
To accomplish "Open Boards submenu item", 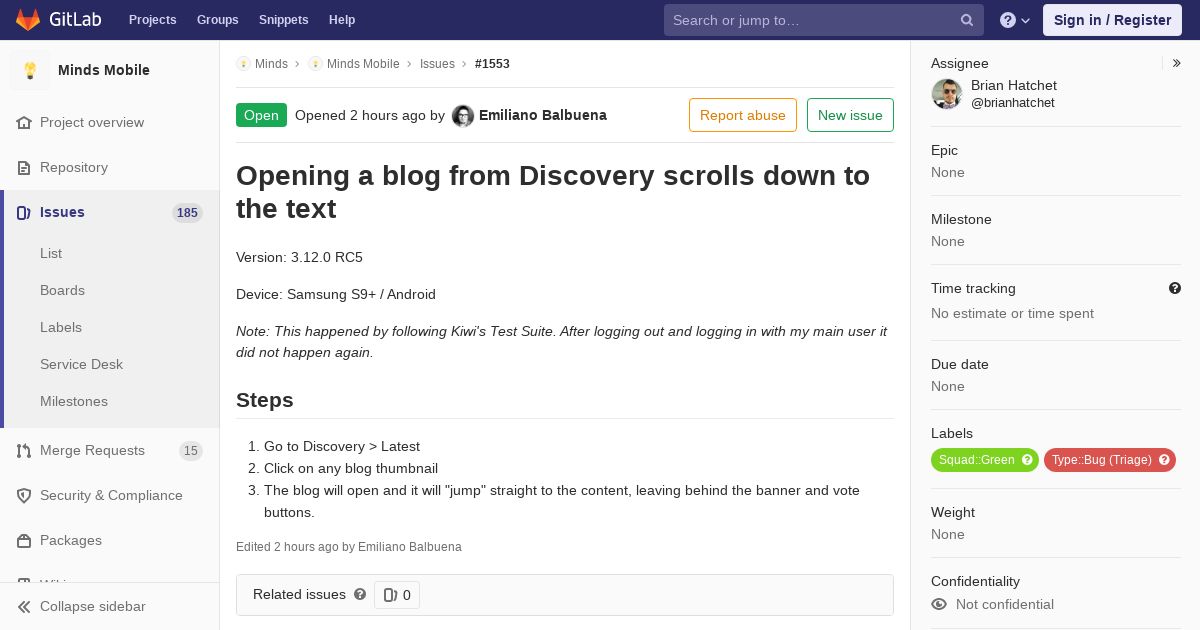I will [62, 290].
